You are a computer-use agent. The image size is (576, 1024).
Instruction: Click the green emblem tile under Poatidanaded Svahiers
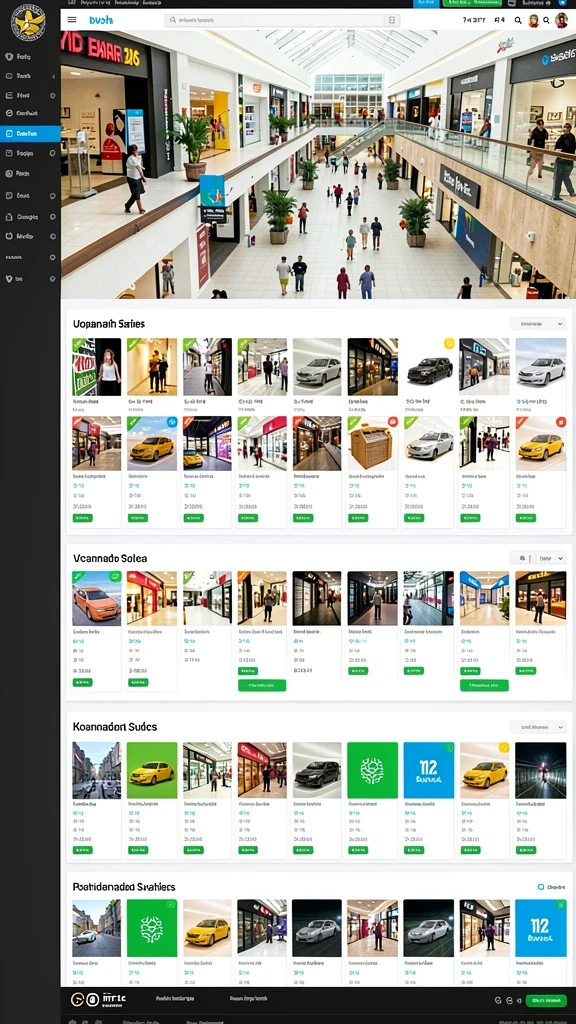[x=152, y=928]
